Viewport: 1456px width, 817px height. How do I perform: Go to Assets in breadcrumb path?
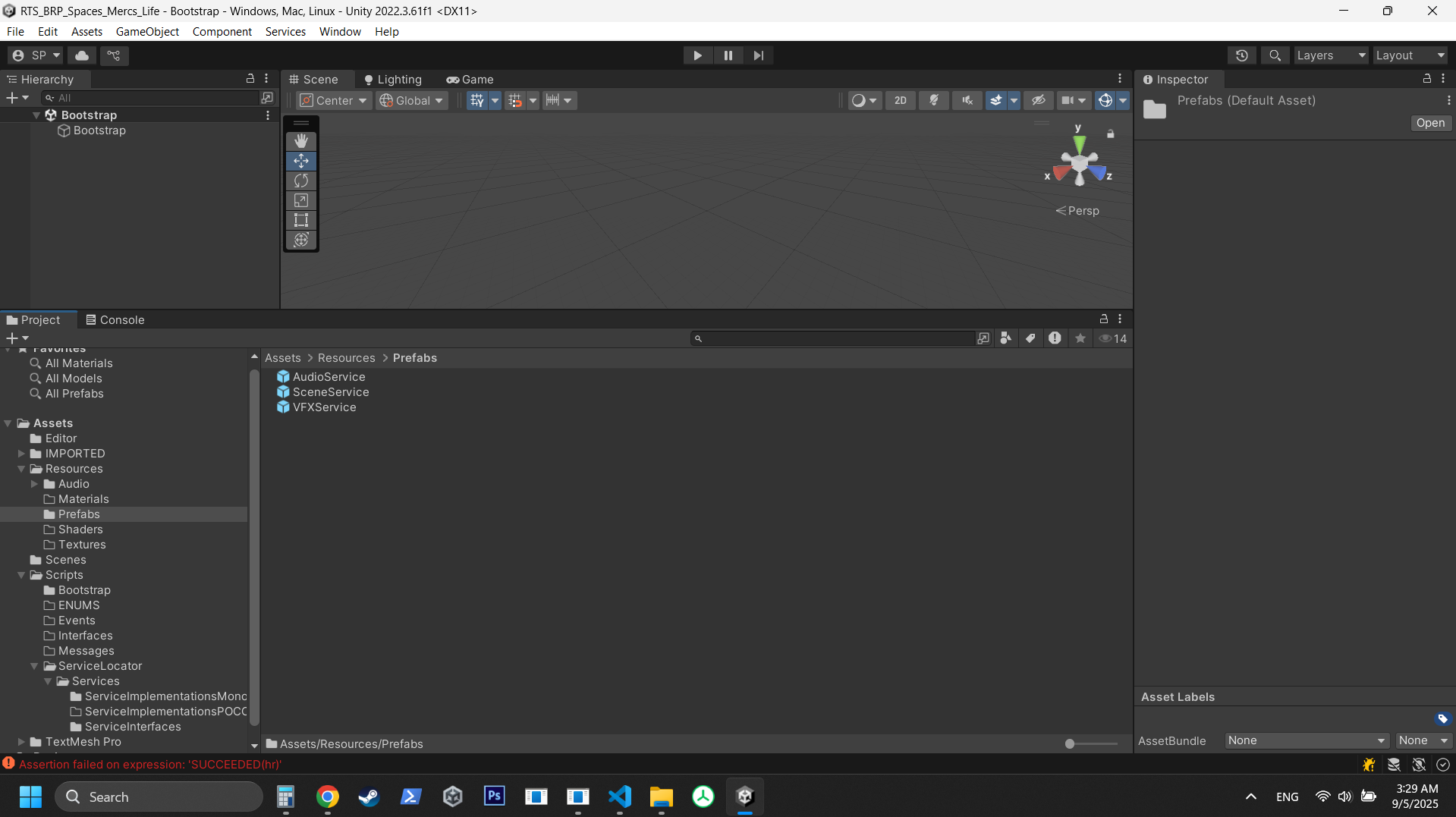(282, 358)
